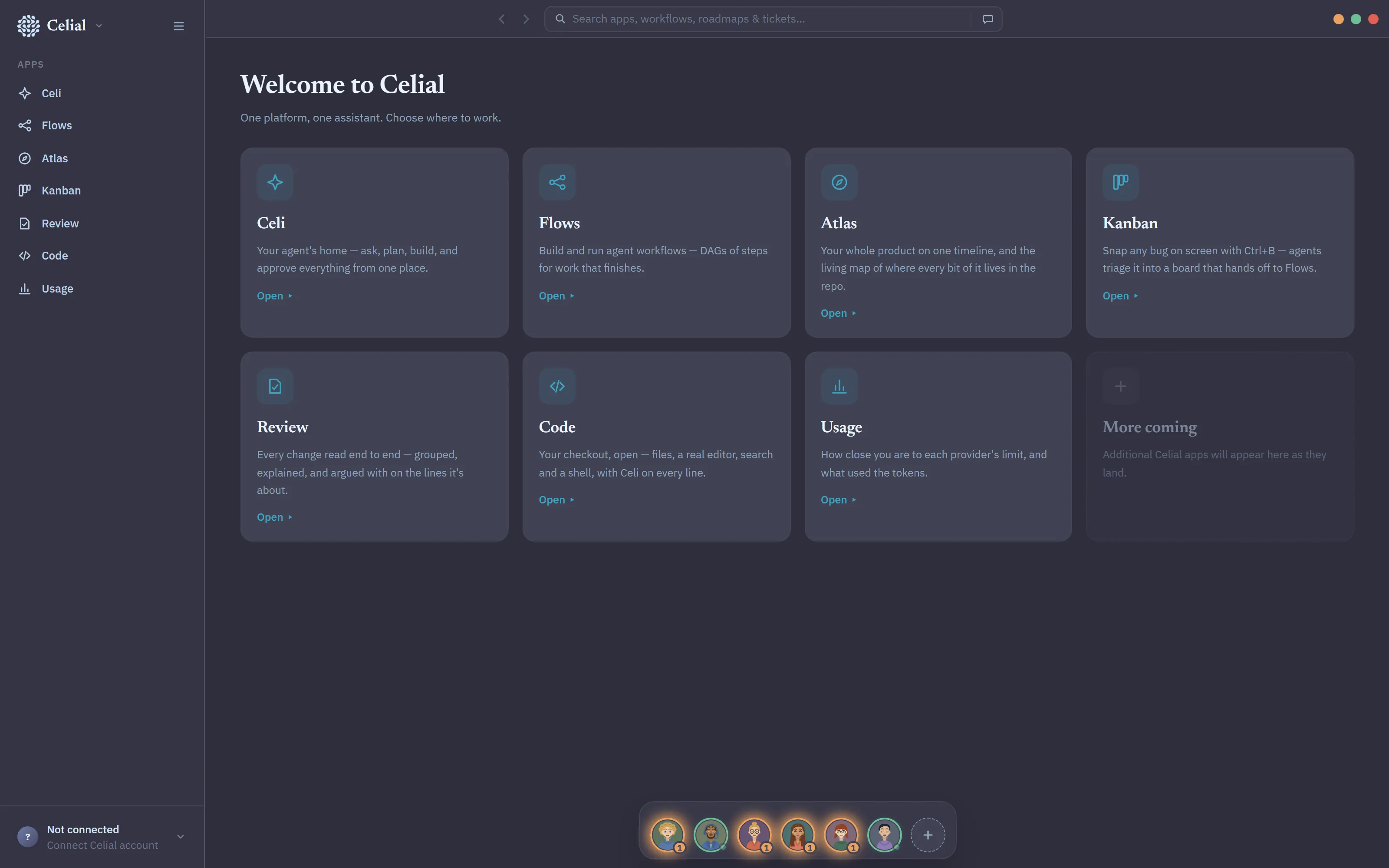The image size is (1389, 868).
Task: Click the Open link on the Usage card
Action: point(838,500)
